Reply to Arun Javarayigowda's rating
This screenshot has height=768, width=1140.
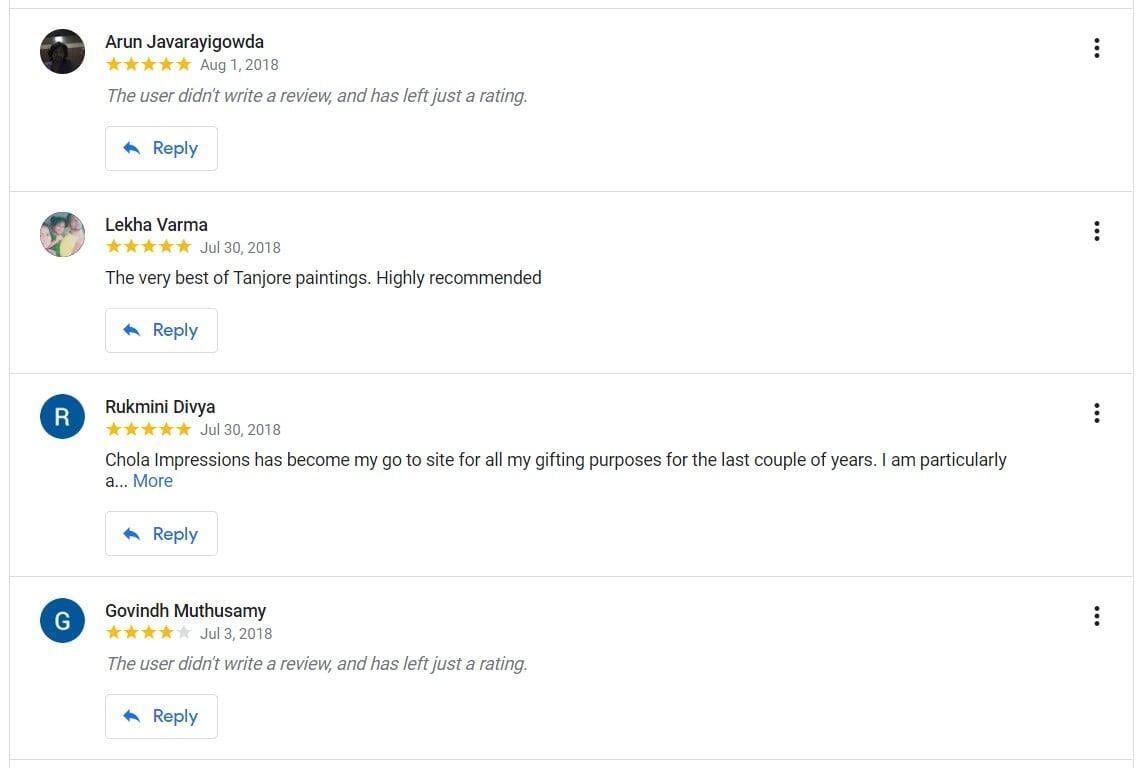pos(161,148)
